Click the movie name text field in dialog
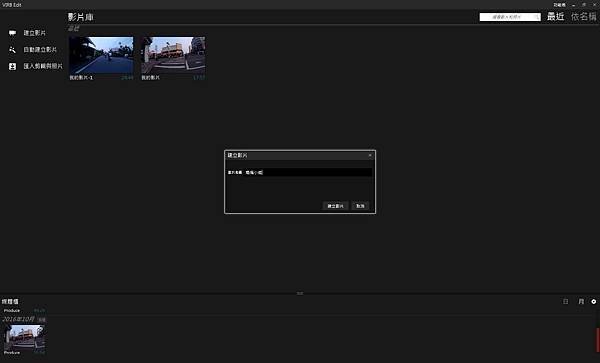The width and height of the screenshot is (600, 363). [308, 173]
